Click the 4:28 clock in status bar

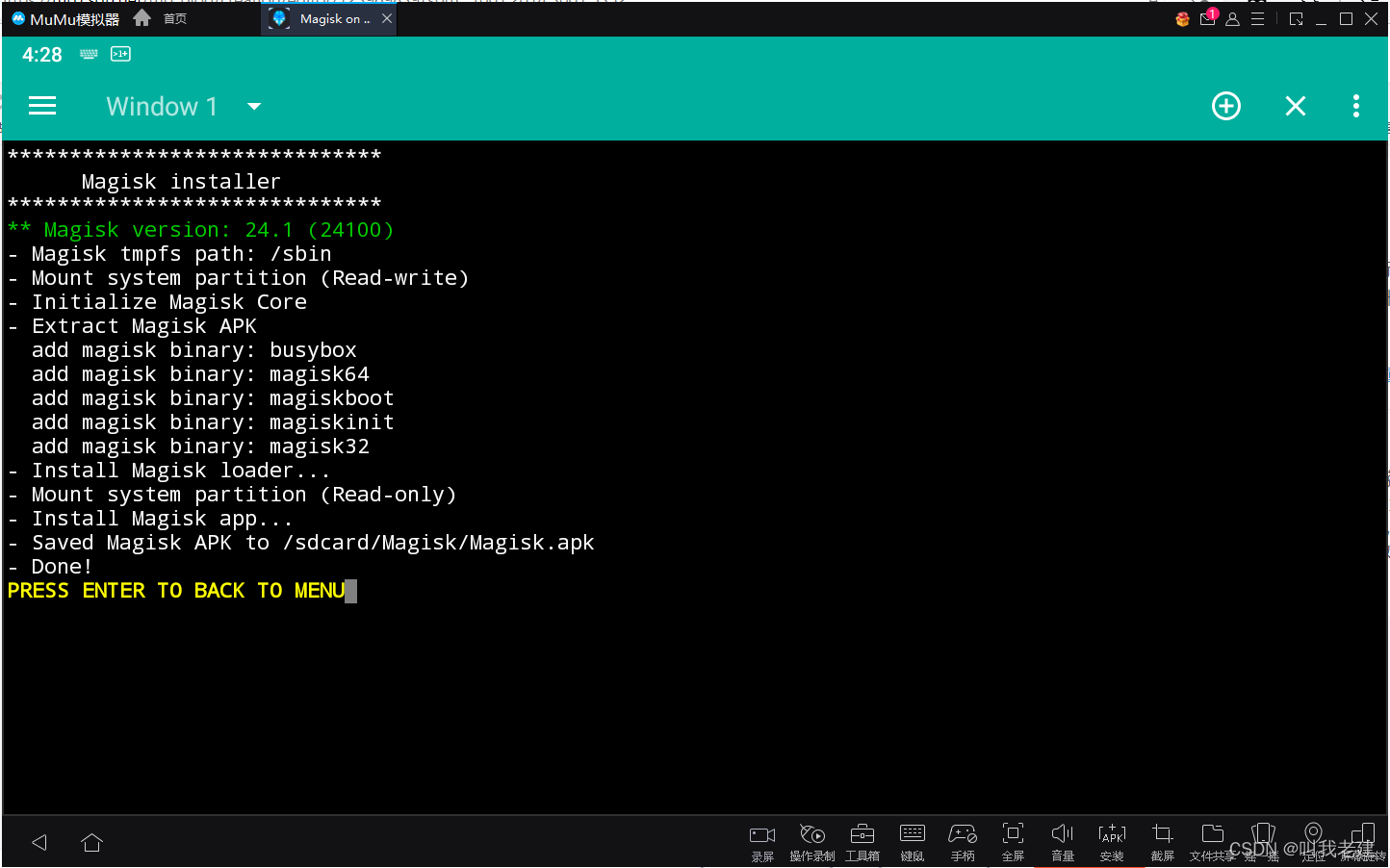coord(42,55)
